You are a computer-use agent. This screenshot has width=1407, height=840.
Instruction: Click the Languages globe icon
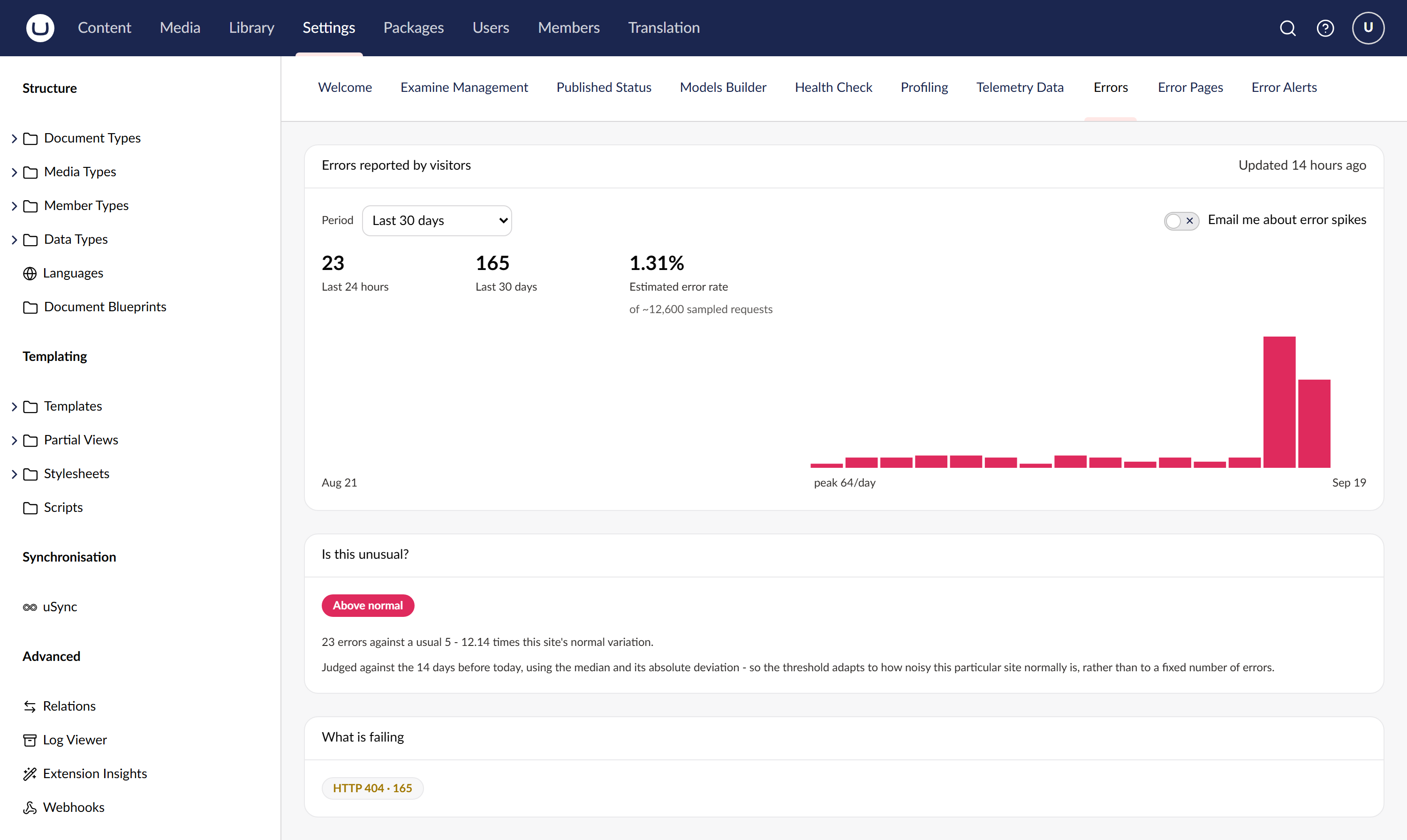coord(30,273)
